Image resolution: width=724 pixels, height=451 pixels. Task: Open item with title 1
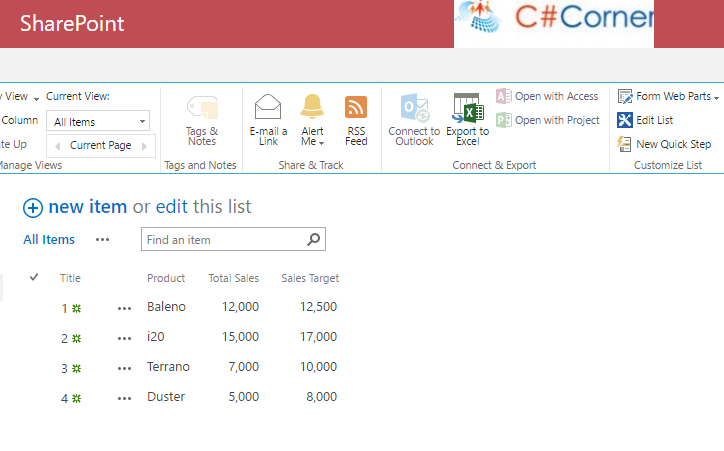point(64,308)
